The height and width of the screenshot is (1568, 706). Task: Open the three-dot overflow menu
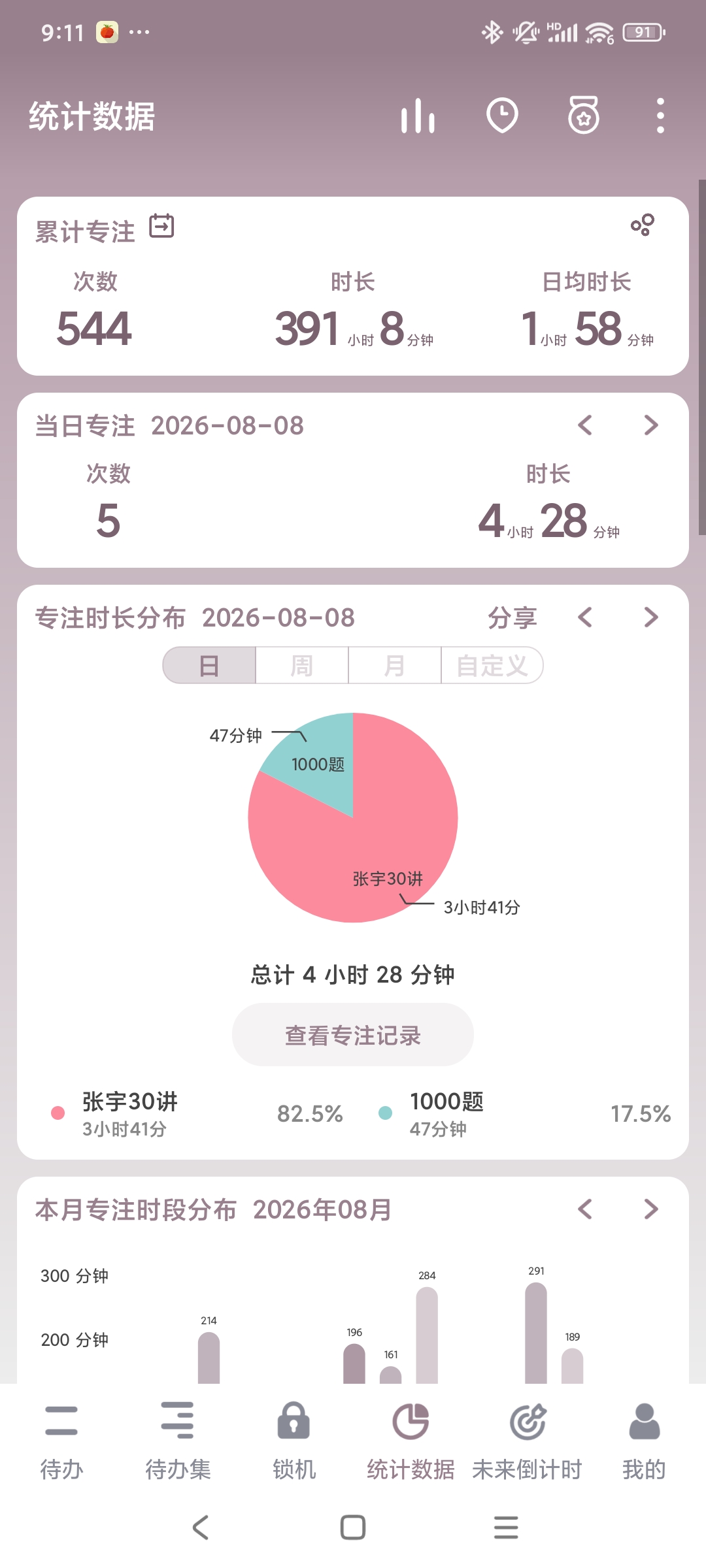tap(660, 116)
